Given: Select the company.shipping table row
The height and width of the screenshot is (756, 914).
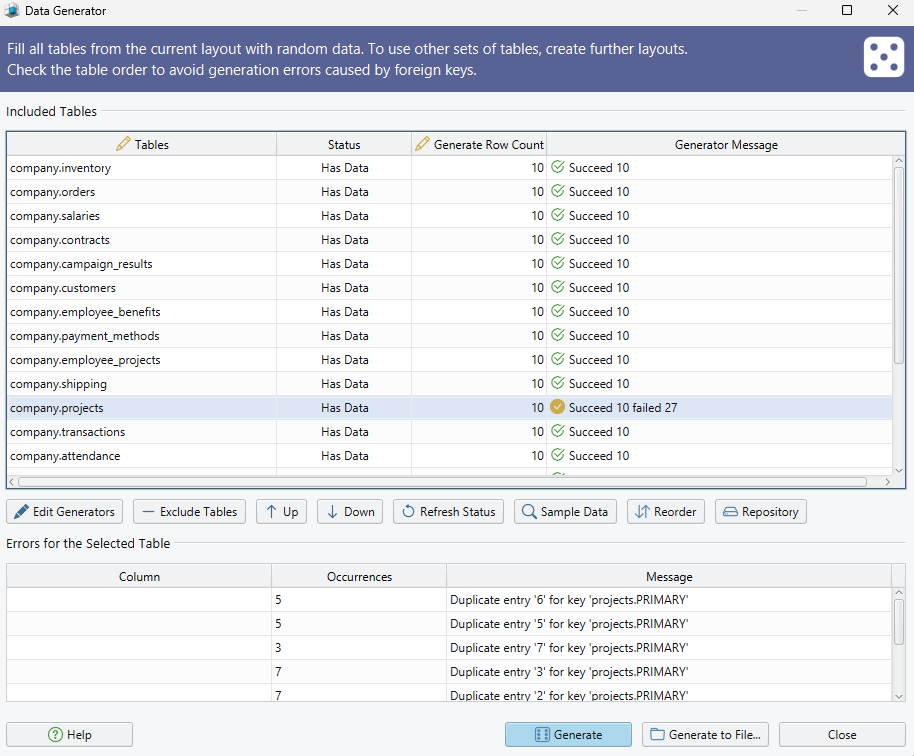Looking at the screenshot, I should tap(449, 384).
